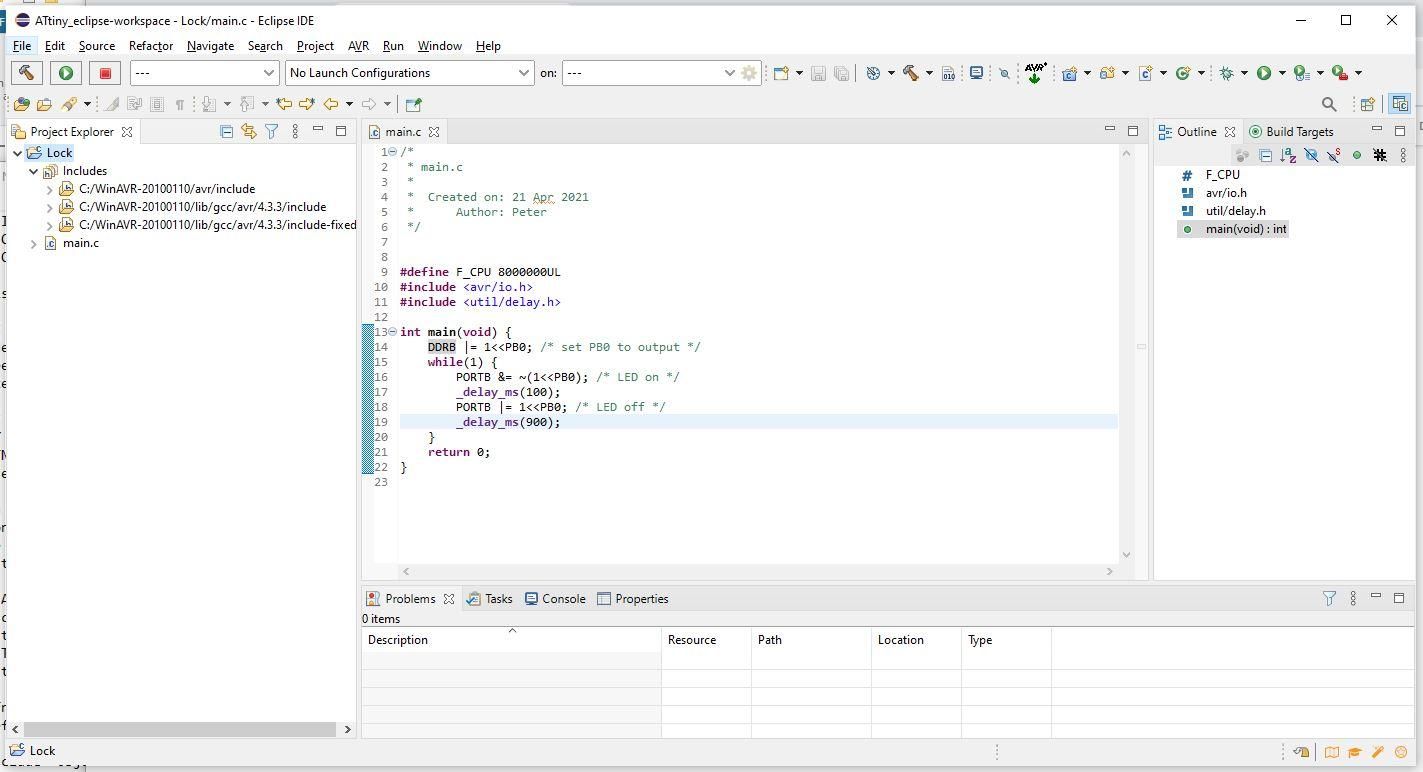Create a new C/C++ source file from the toolbar
1423x772 pixels.
coord(1147,72)
